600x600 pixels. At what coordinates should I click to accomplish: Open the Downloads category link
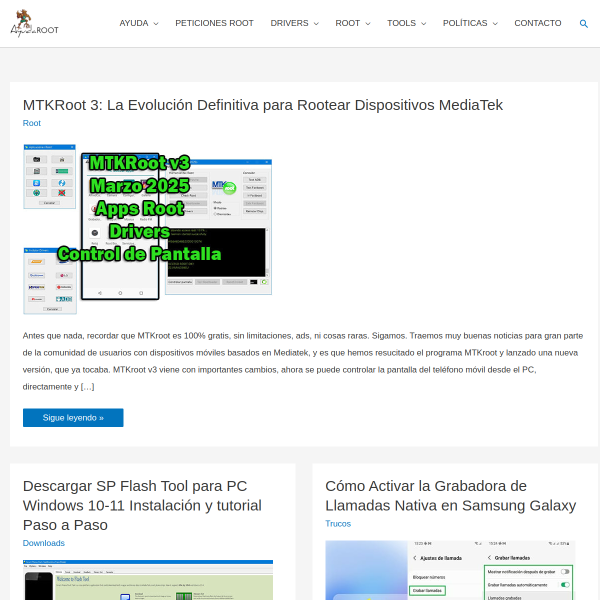pos(44,543)
